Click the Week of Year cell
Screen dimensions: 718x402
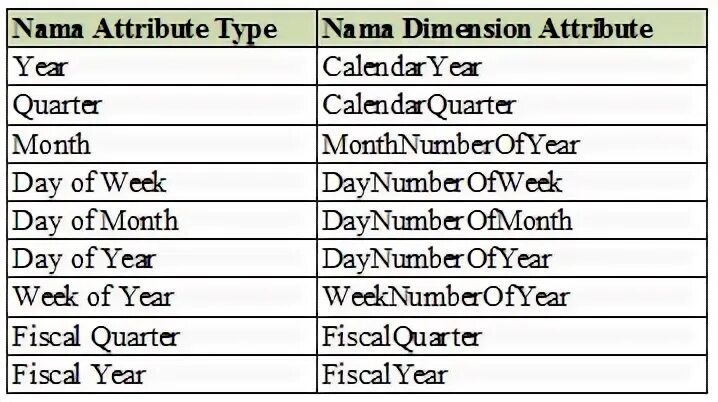click(162, 297)
